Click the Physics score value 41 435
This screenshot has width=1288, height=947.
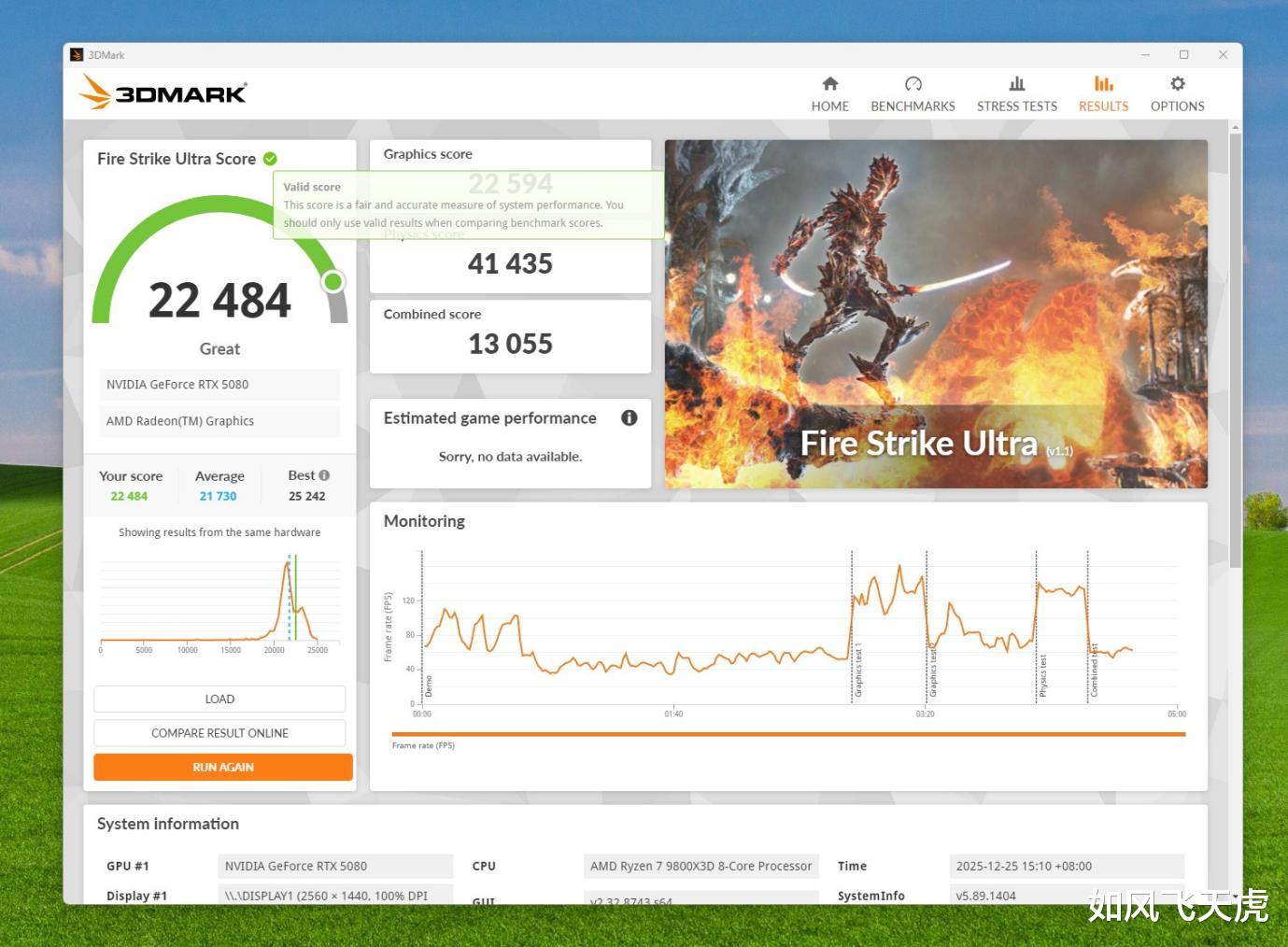pos(510,264)
